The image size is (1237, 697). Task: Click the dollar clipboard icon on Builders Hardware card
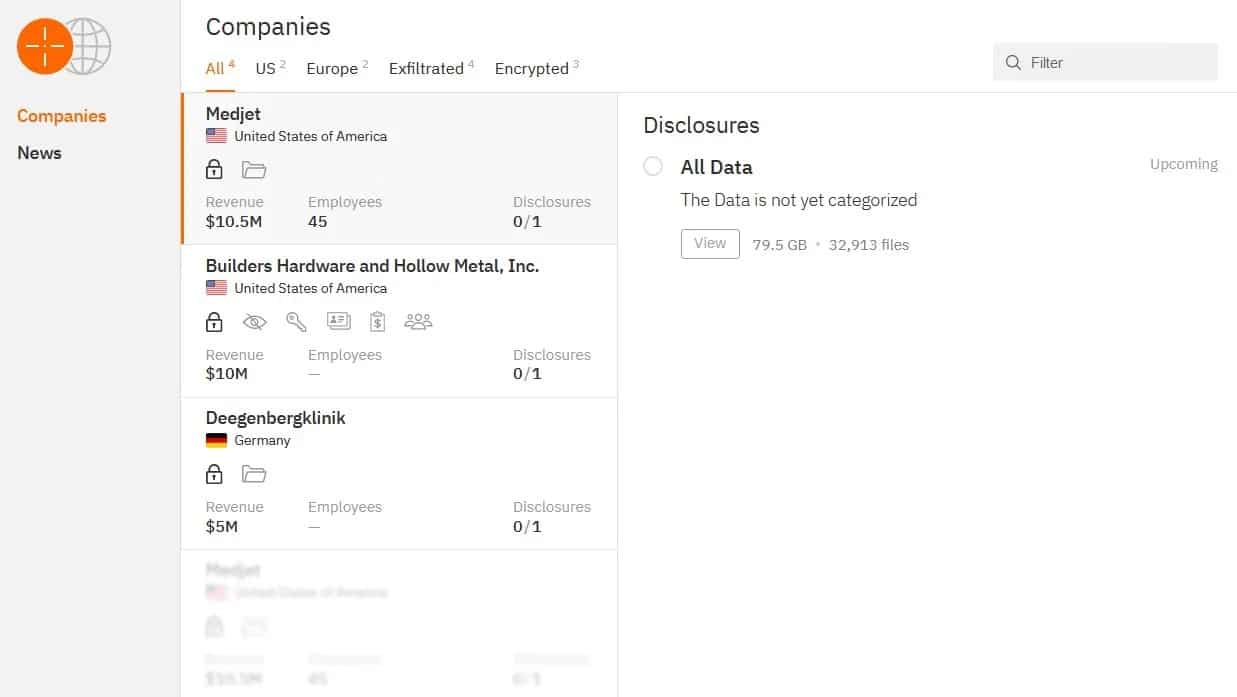pos(377,322)
